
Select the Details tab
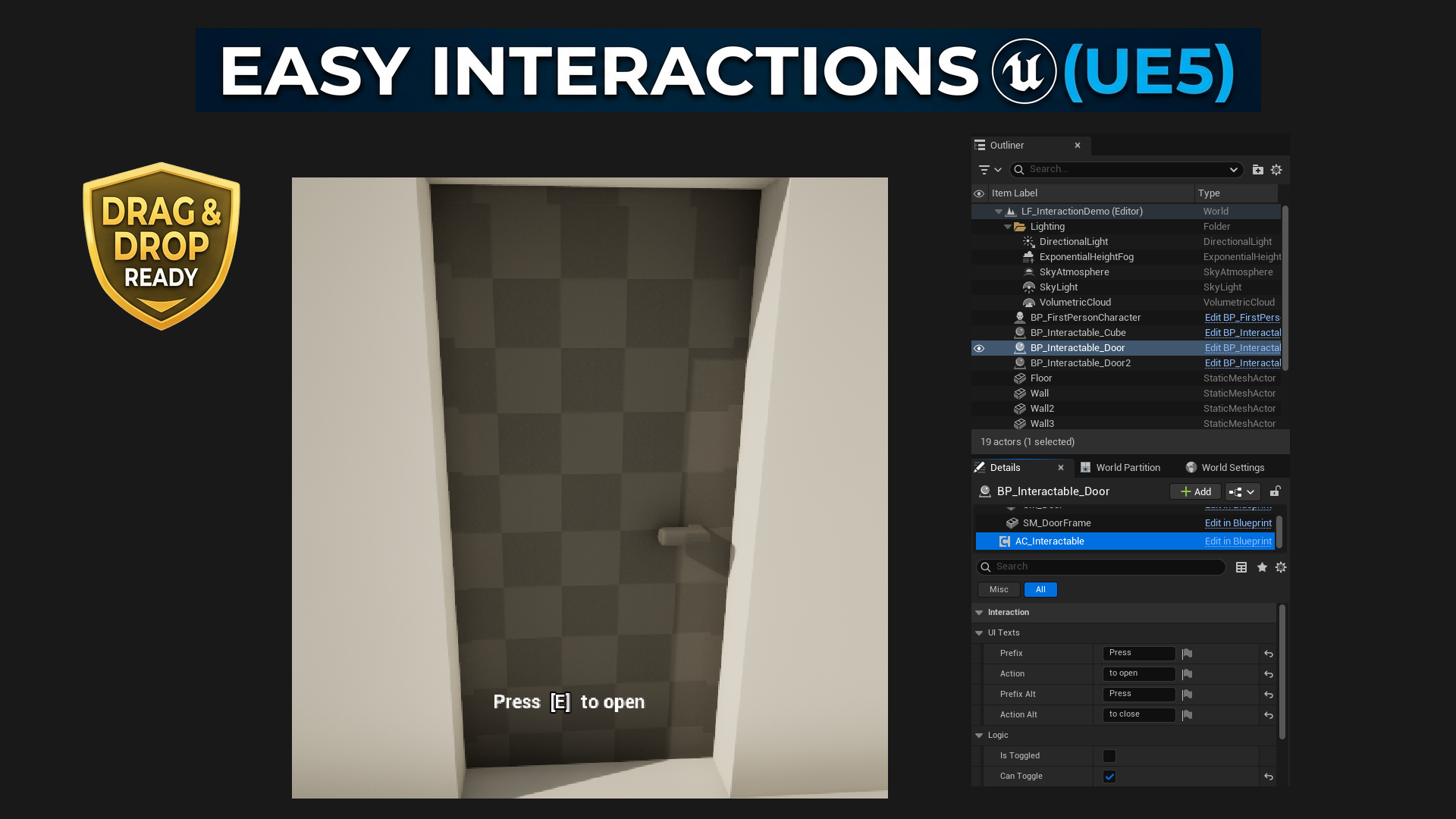tap(1005, 468)
